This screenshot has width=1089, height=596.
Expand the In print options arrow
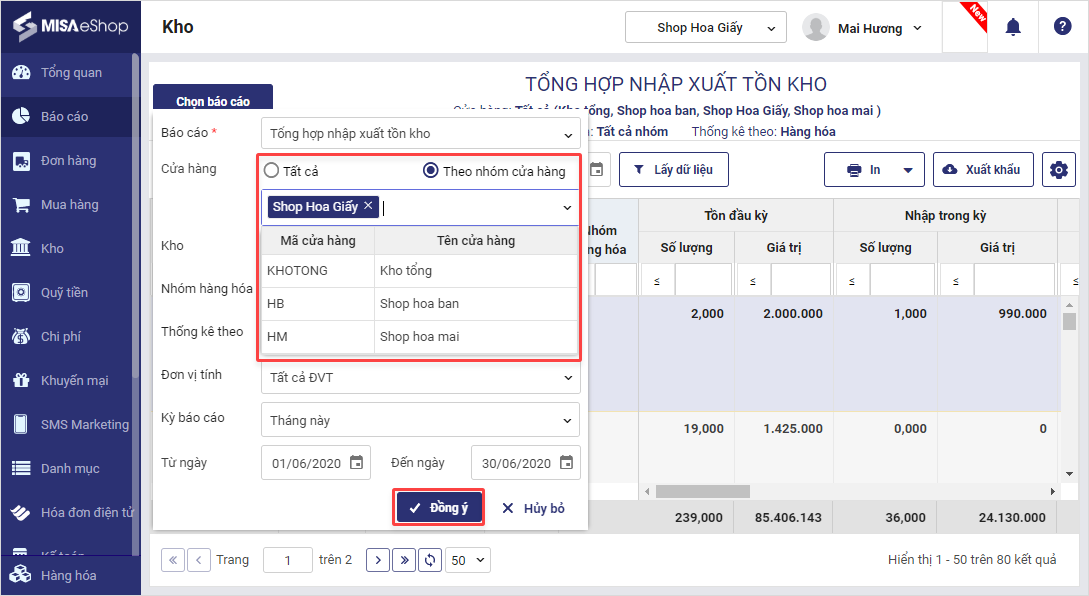click(907, 170)
